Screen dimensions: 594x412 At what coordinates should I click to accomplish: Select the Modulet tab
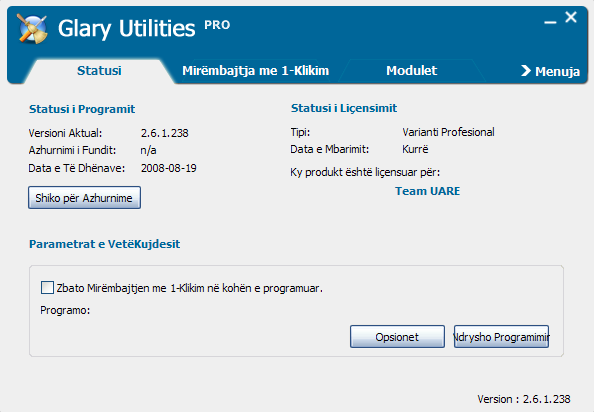coord(411,70)
